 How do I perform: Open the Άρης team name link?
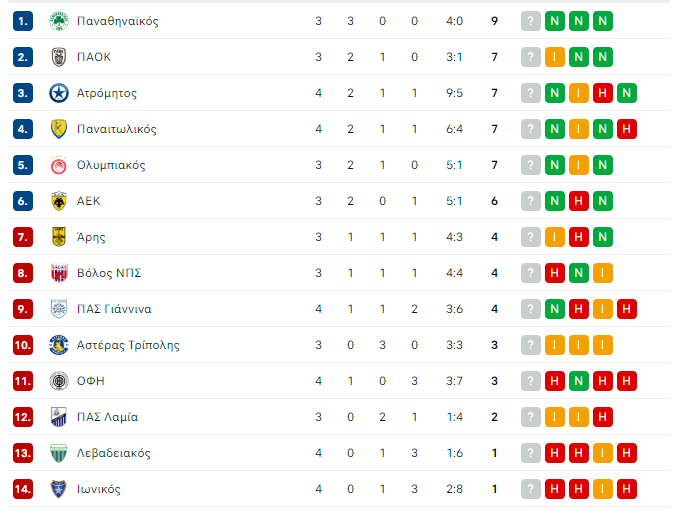tap(91, 237)
